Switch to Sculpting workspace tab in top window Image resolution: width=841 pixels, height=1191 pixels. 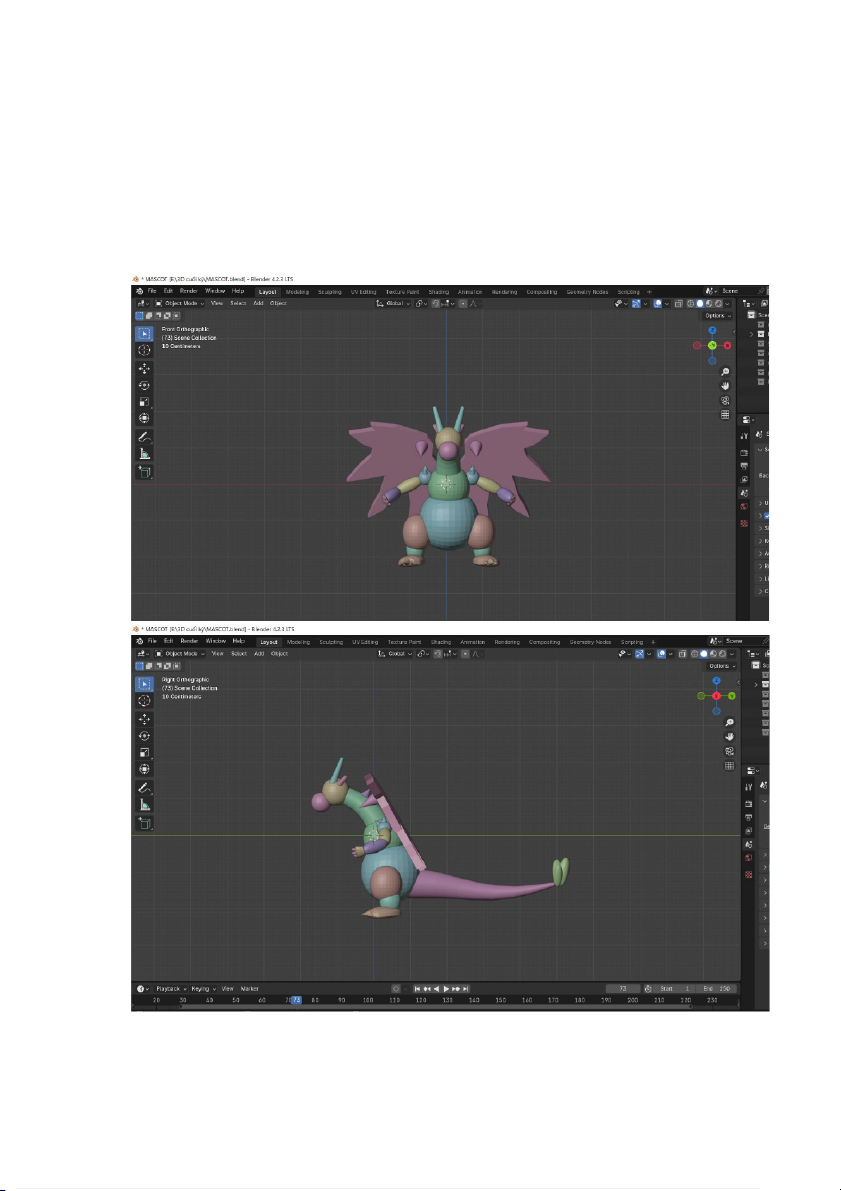(330, 292)
